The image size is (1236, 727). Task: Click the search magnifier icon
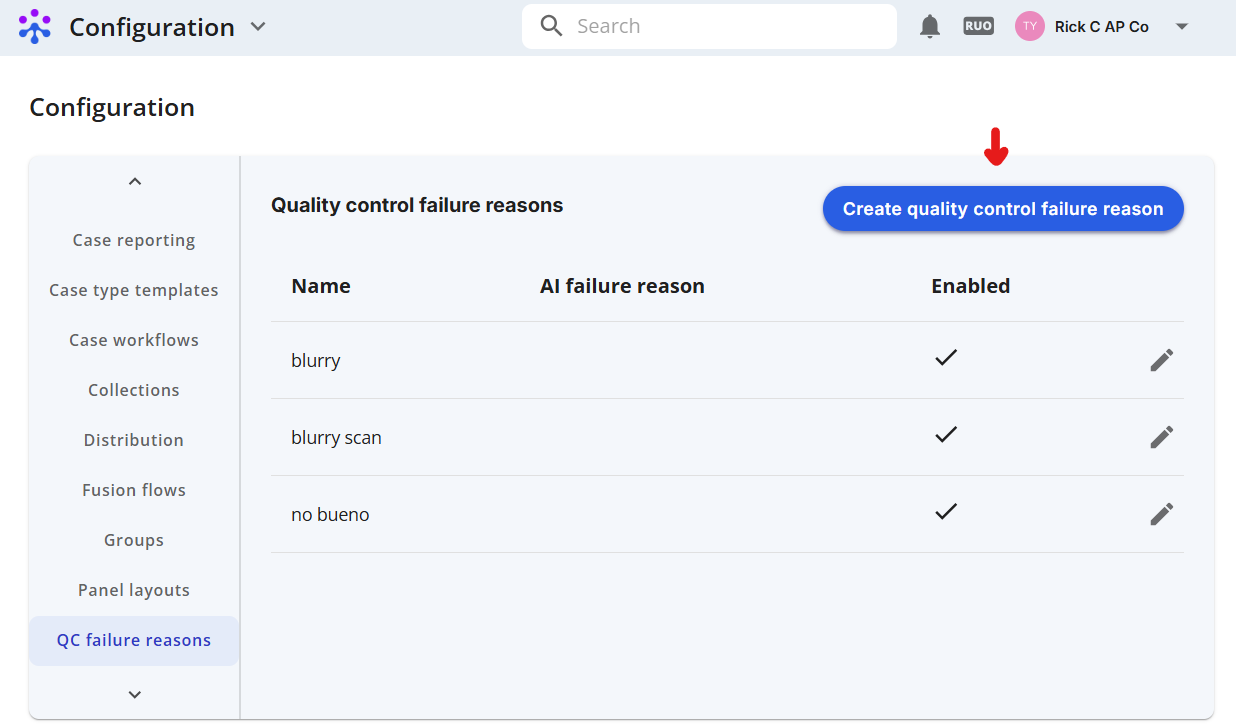tap(551, 26)
